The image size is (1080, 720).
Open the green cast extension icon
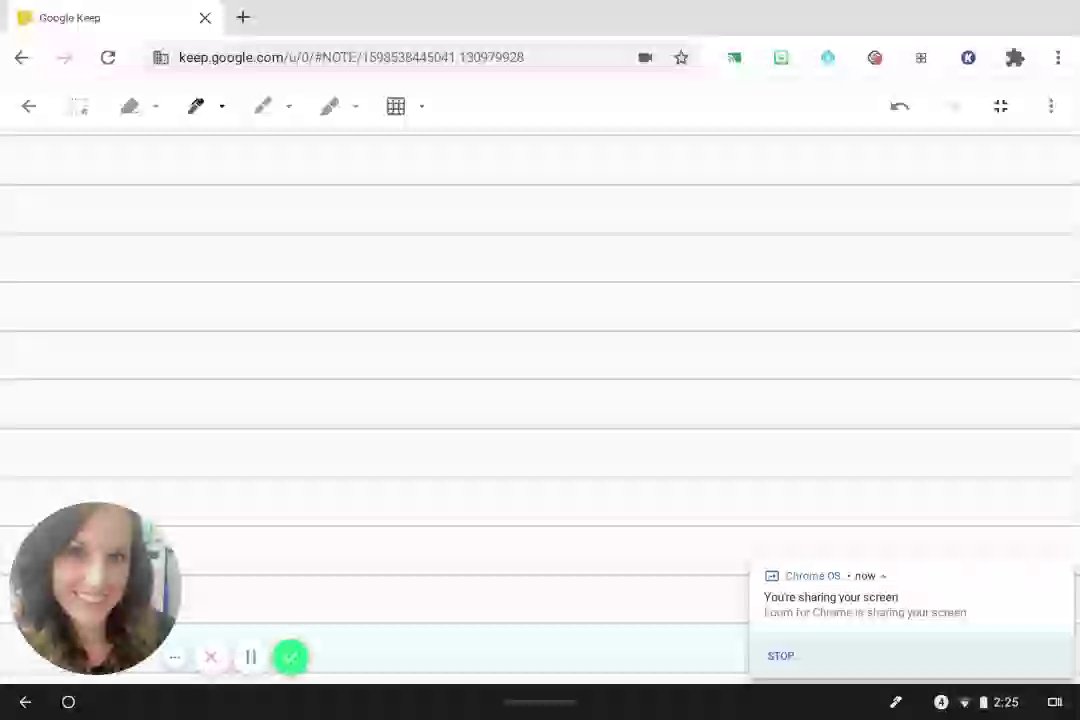pos(734,58)
